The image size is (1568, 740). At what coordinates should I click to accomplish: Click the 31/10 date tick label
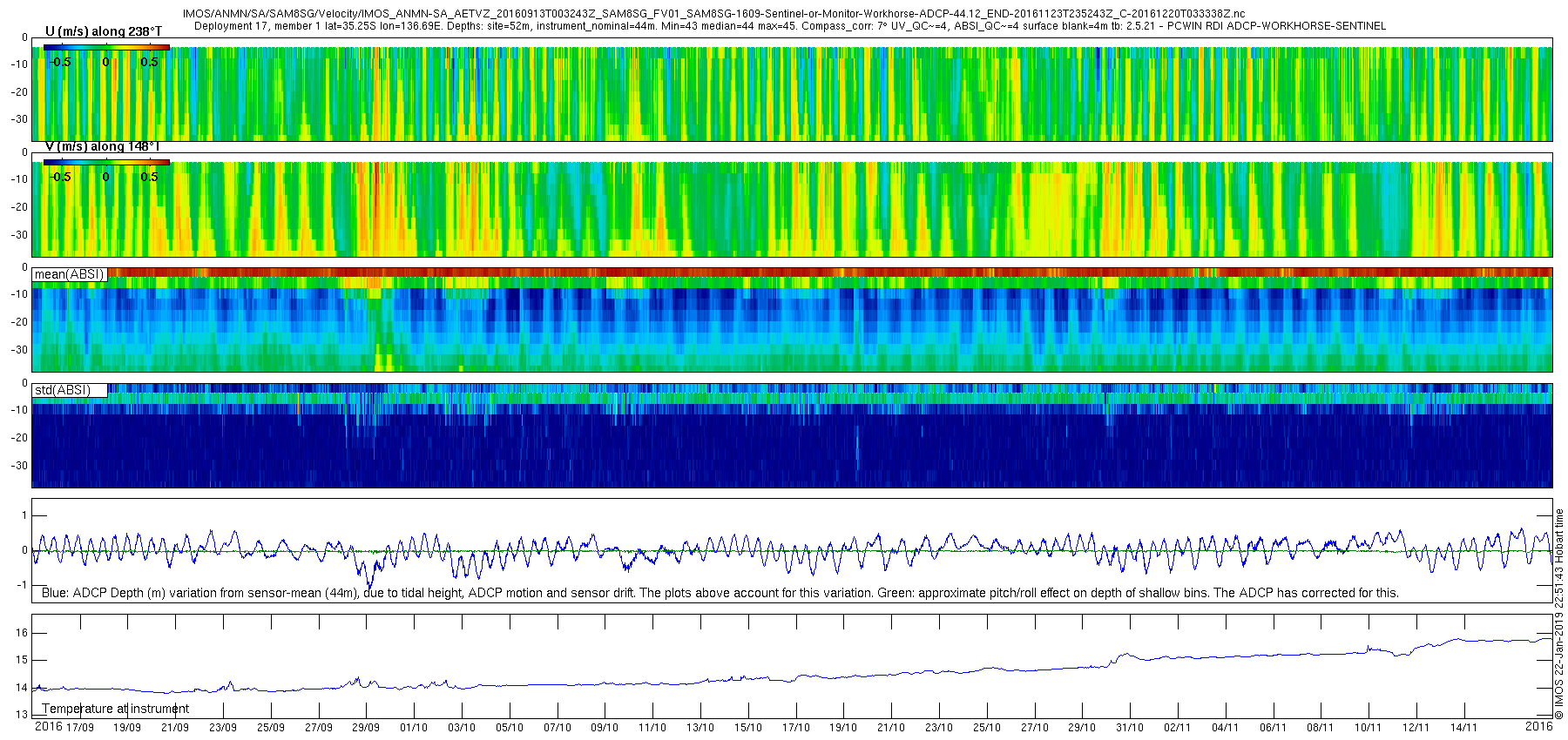click(x=1130, y=727)
